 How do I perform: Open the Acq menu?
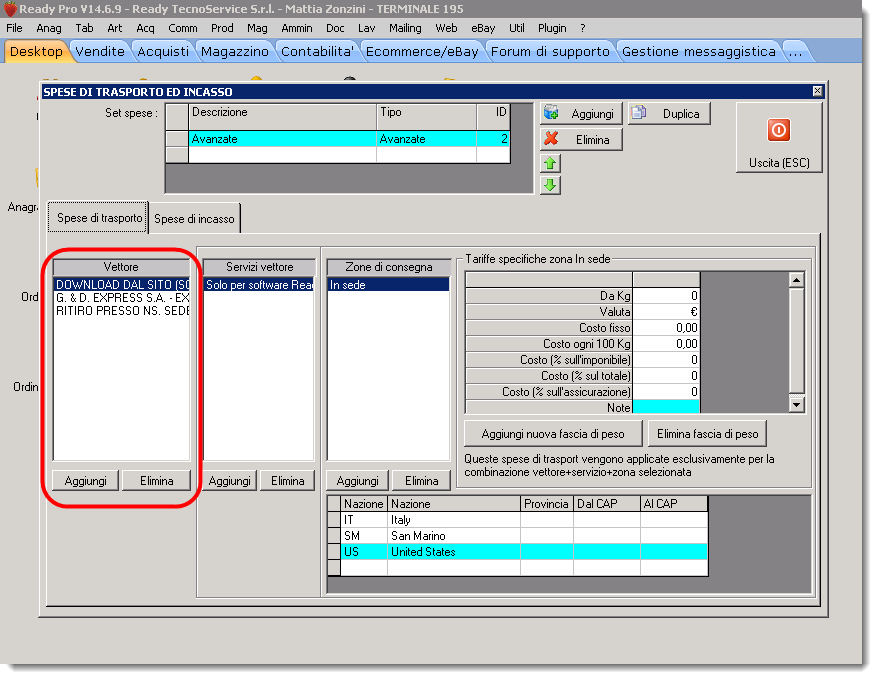pyautogui.click(x=145, y=28)
